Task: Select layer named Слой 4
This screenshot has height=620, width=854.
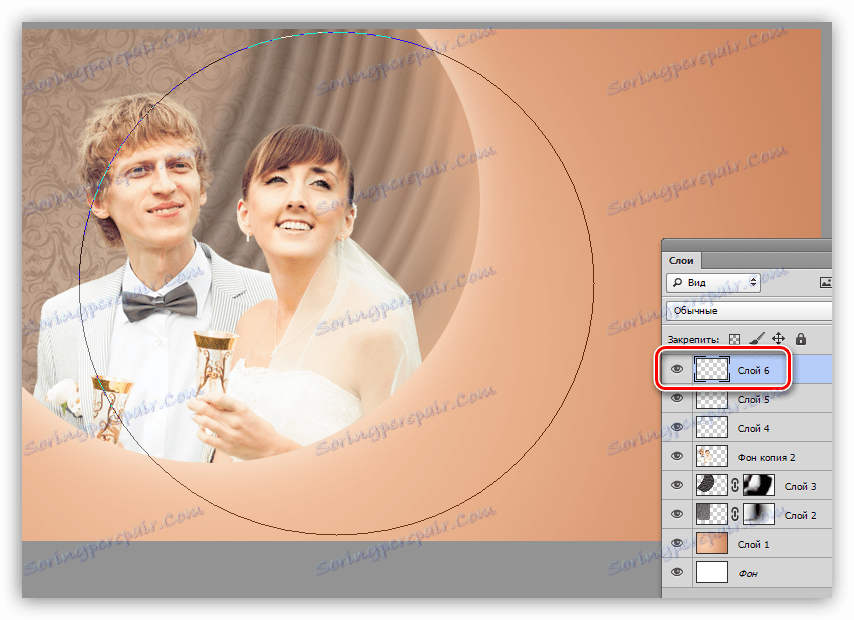Action: 753,428
